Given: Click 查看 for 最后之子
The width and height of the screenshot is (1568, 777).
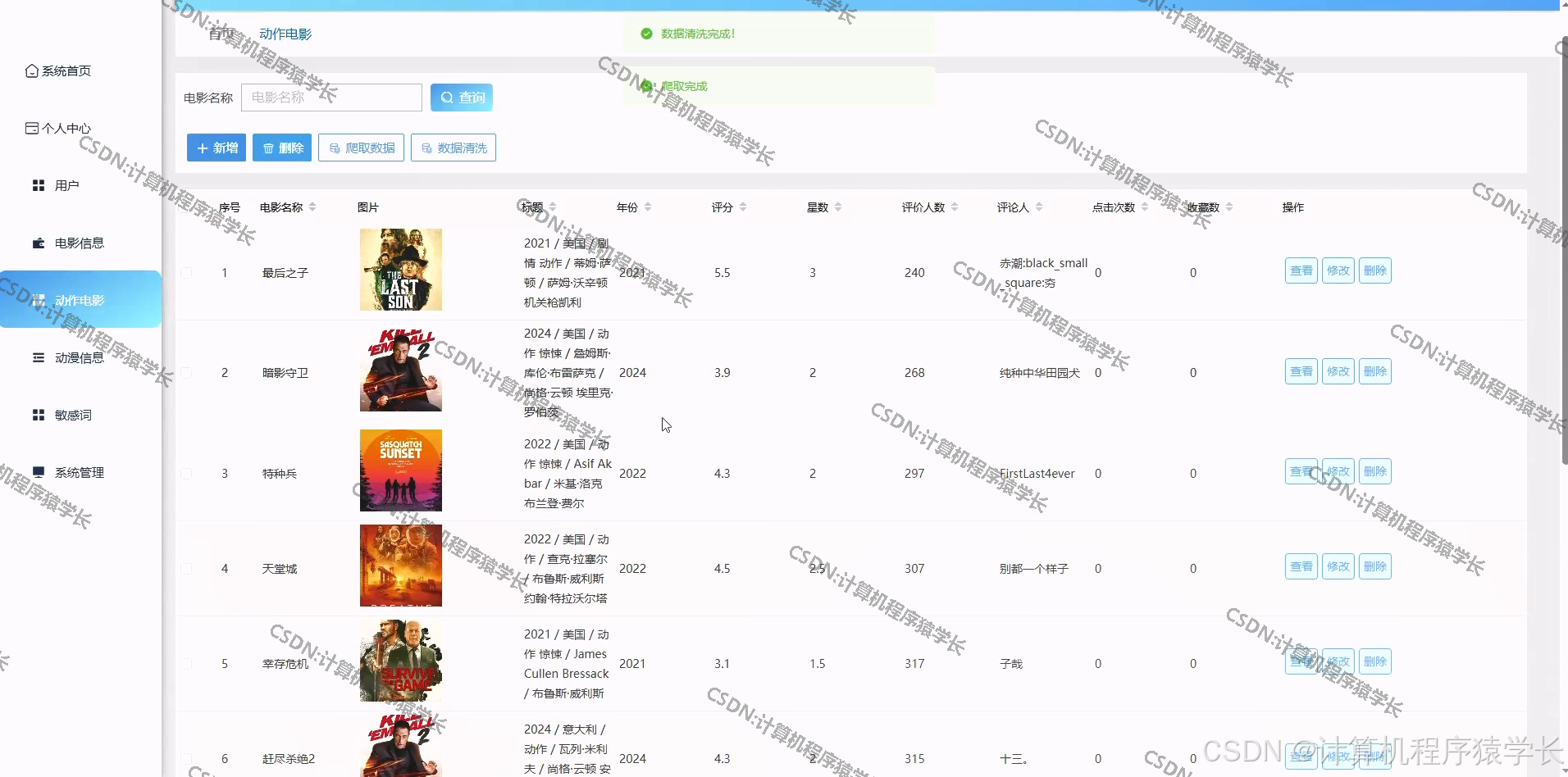Looking at the screenshot, I should pyautogui.click(x=1301, y=270).
